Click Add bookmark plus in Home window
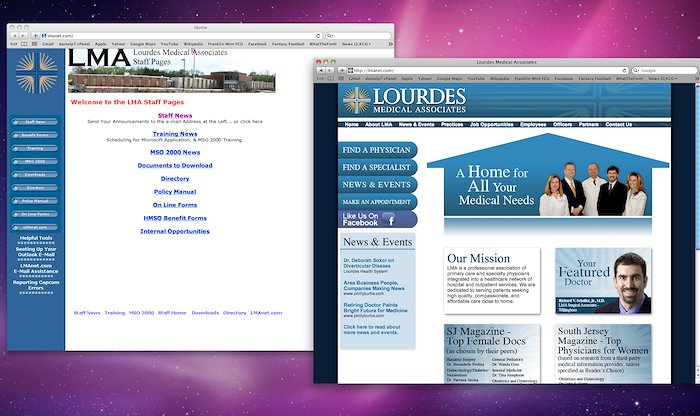 35,36
